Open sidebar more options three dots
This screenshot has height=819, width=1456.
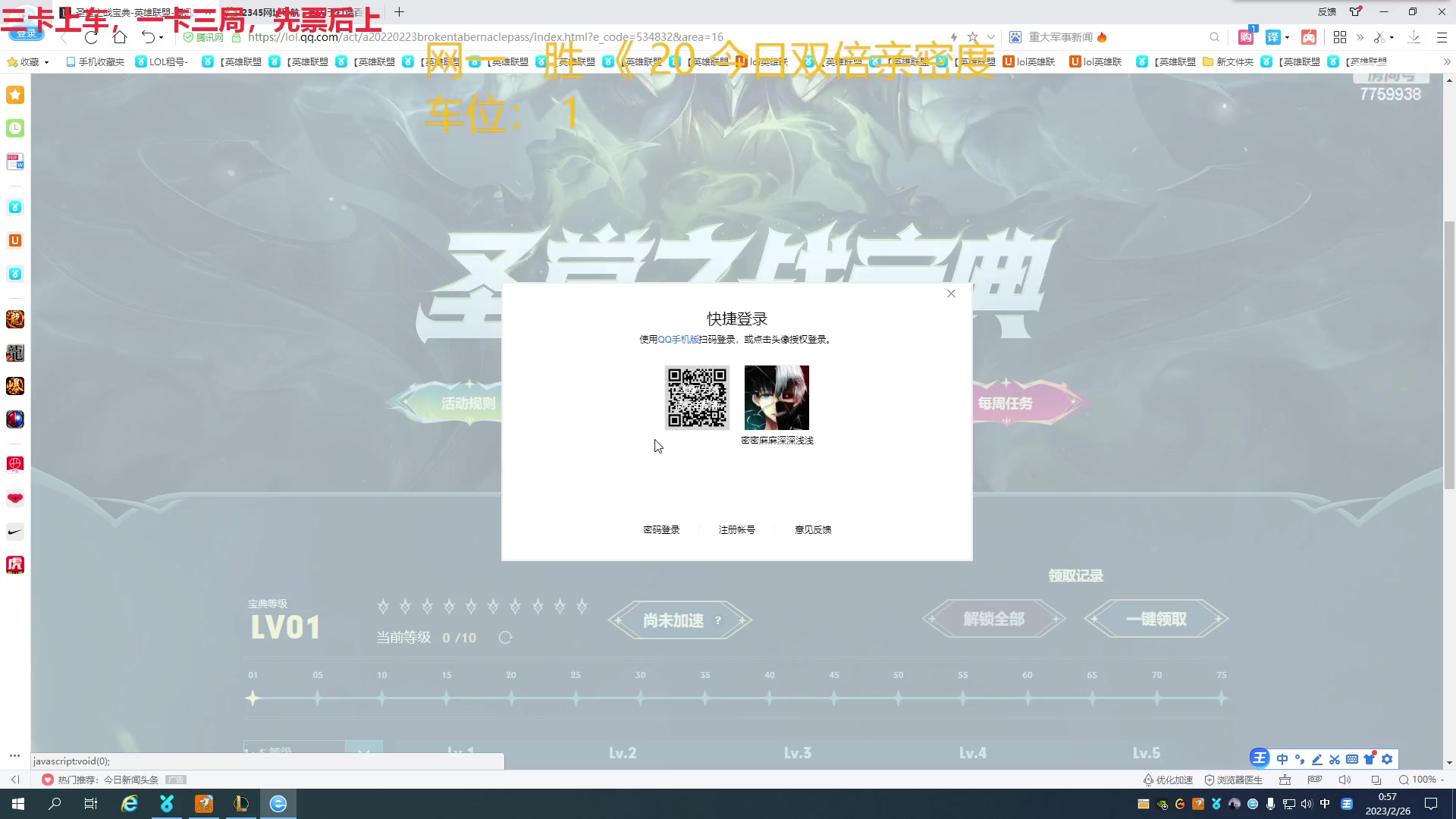pyautogui.click(x=14, y=755)
